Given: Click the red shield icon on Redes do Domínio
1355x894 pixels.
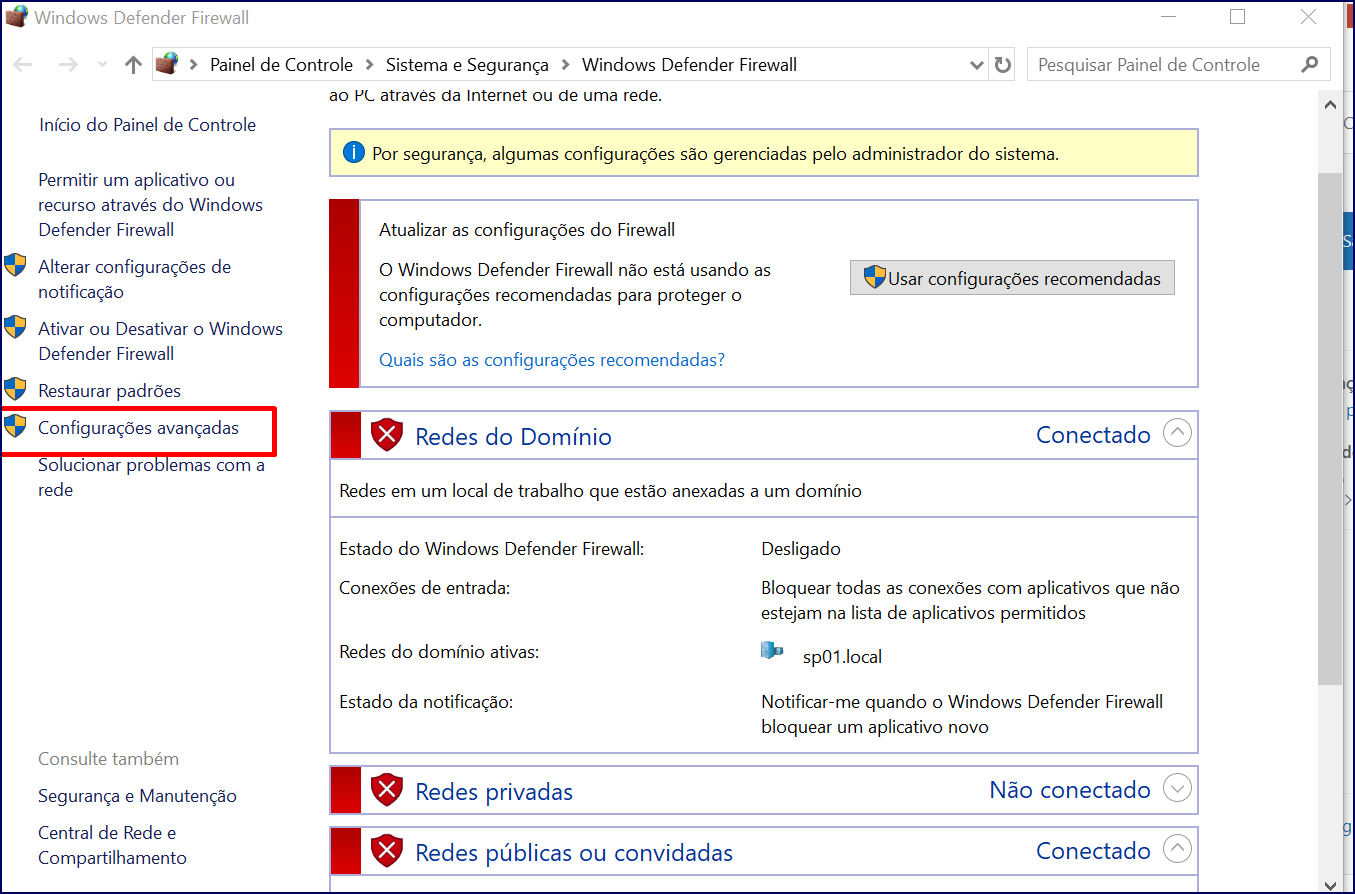Looking at the screenshot, I should point(387,435).
